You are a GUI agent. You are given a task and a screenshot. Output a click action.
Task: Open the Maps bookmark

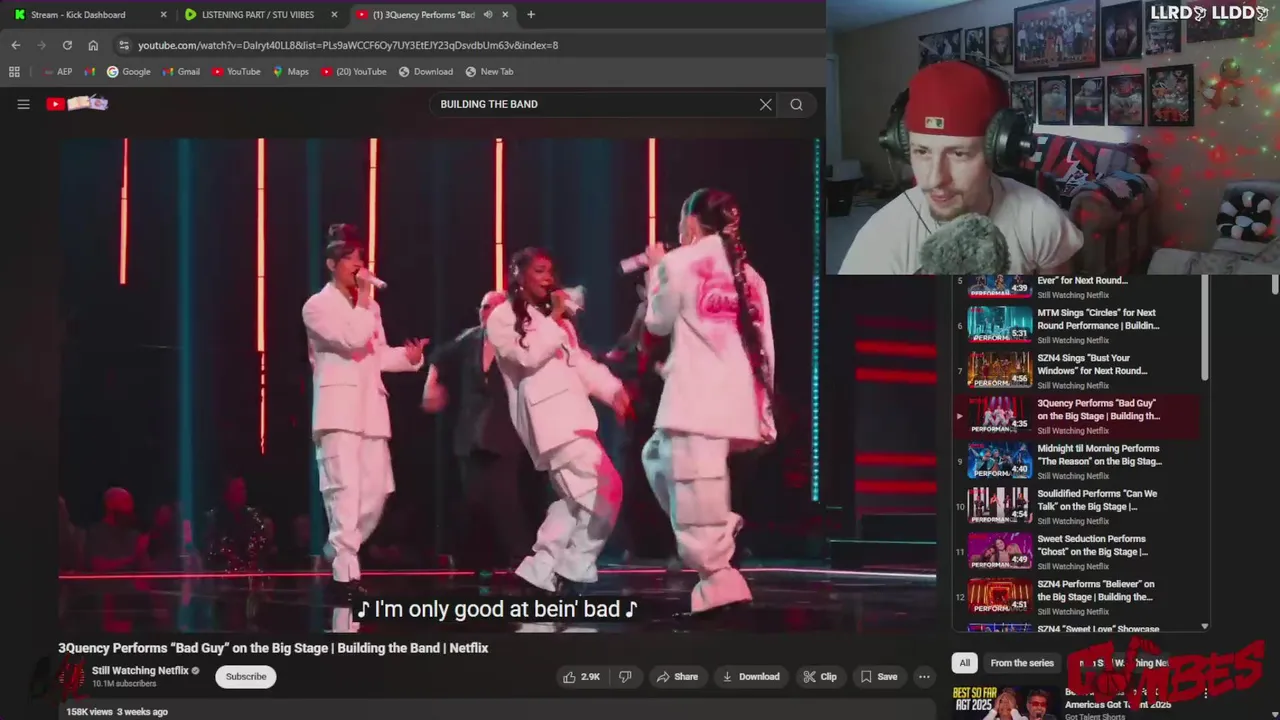click(291, 72)
